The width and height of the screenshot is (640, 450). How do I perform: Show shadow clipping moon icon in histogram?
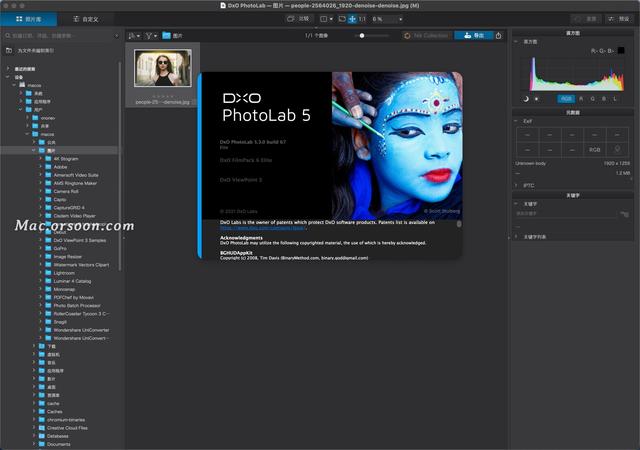click(x=526, y=99)
